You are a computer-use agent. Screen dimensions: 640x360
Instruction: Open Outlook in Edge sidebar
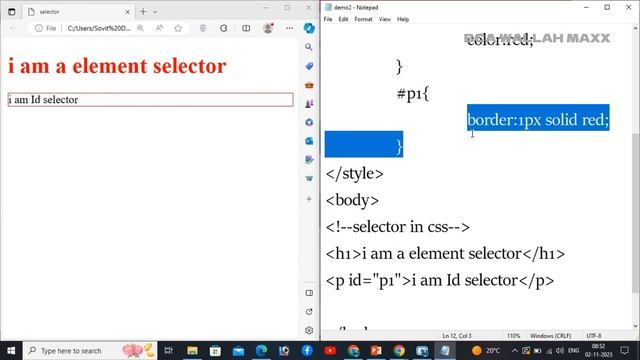tap(309, 141)
